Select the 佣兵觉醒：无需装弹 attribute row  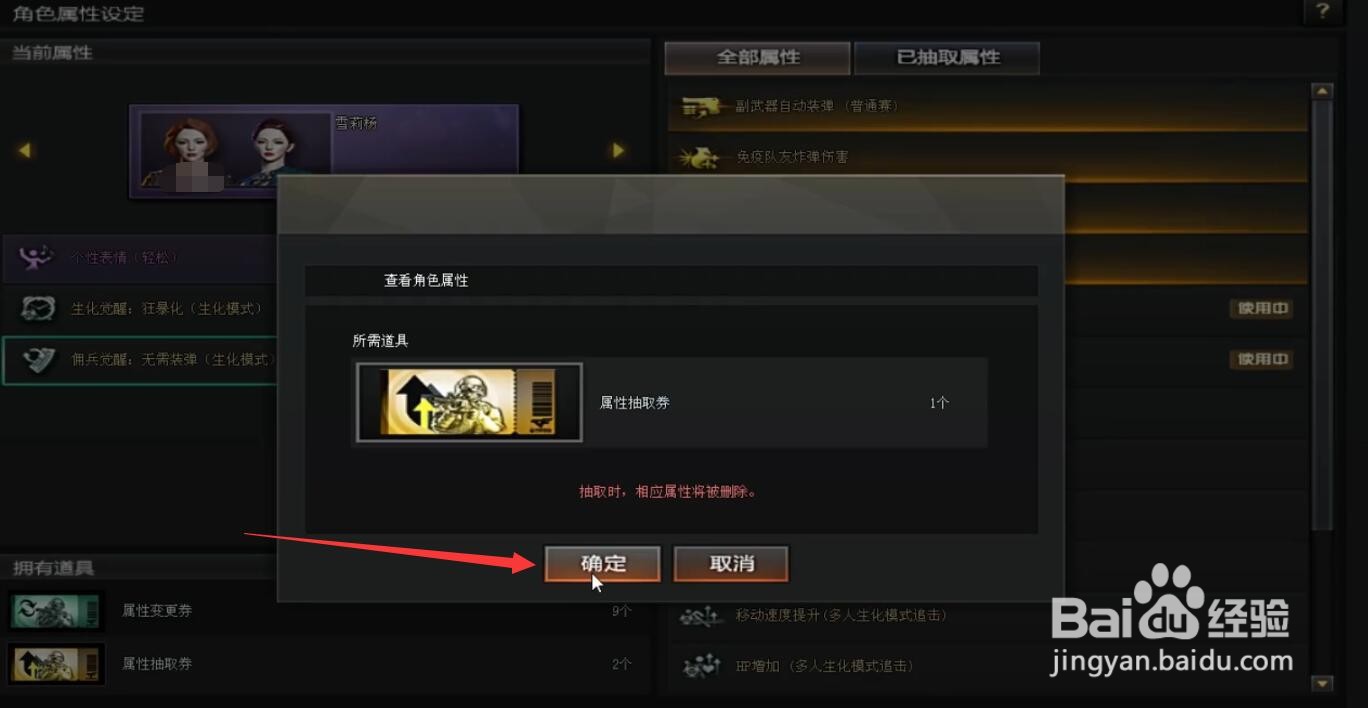[x=140, y=360]
